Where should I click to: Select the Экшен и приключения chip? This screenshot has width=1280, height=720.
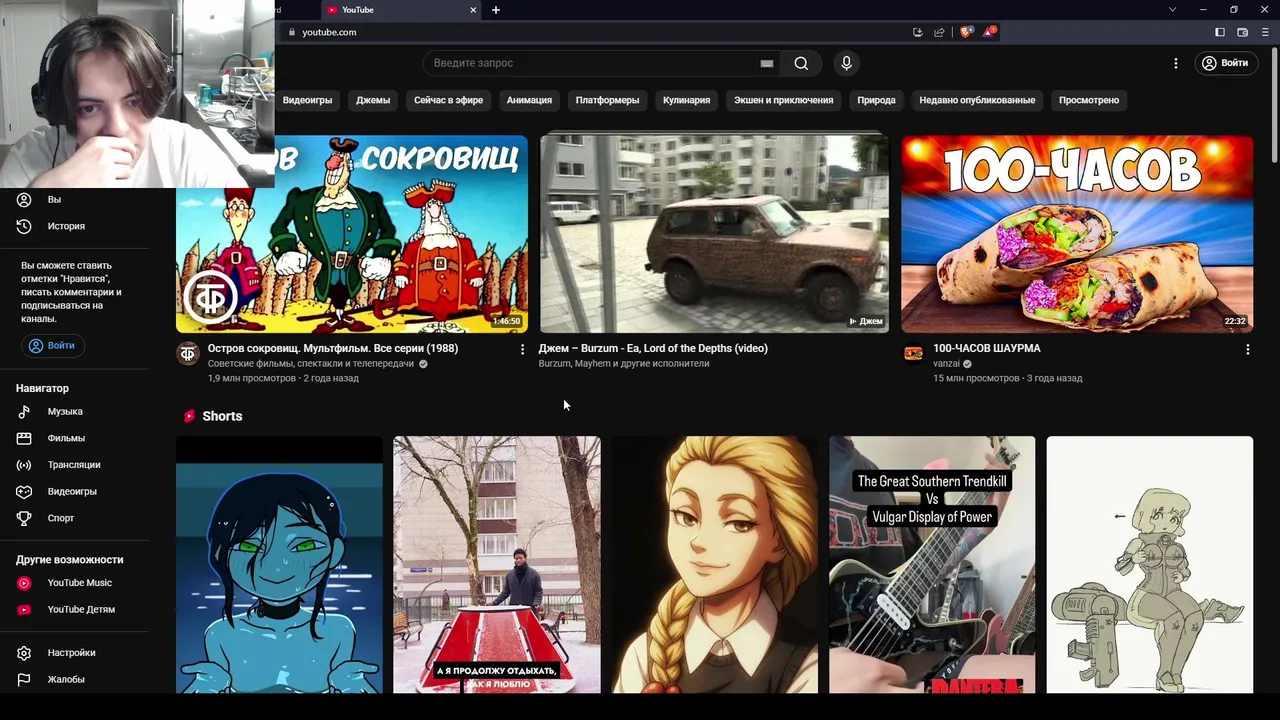tap(783, 100)
